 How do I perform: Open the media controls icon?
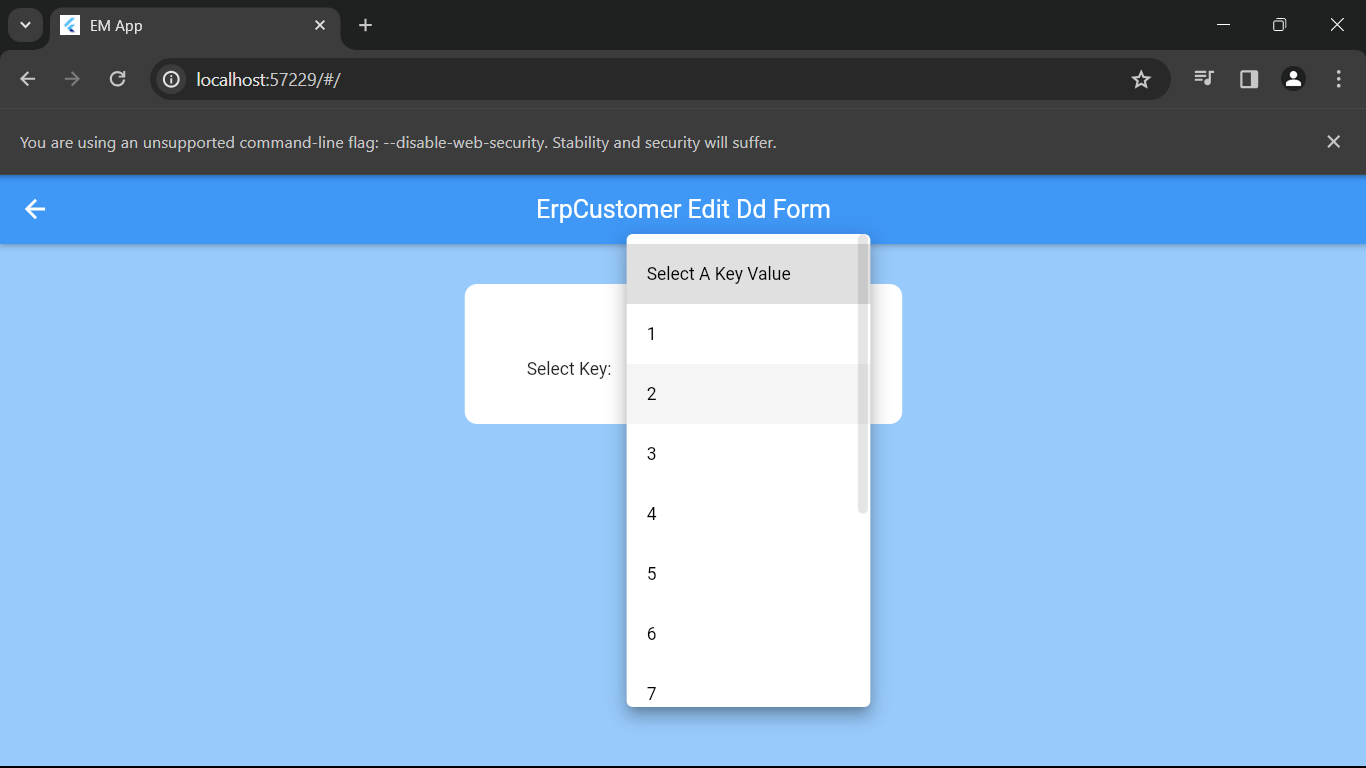point(1204,79)
